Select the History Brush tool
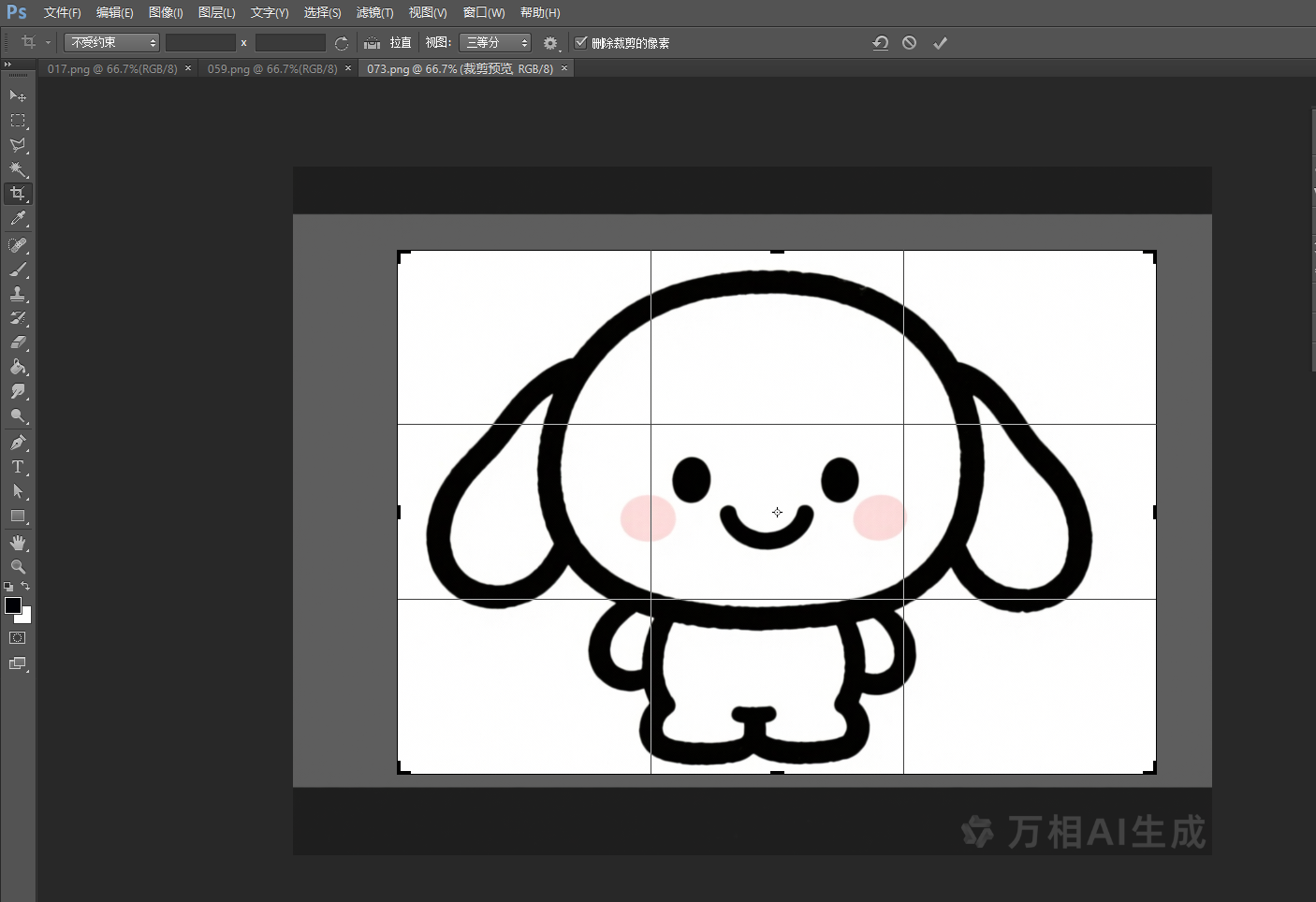This screenshot has width=1316, height=902. tap(18, 318)
